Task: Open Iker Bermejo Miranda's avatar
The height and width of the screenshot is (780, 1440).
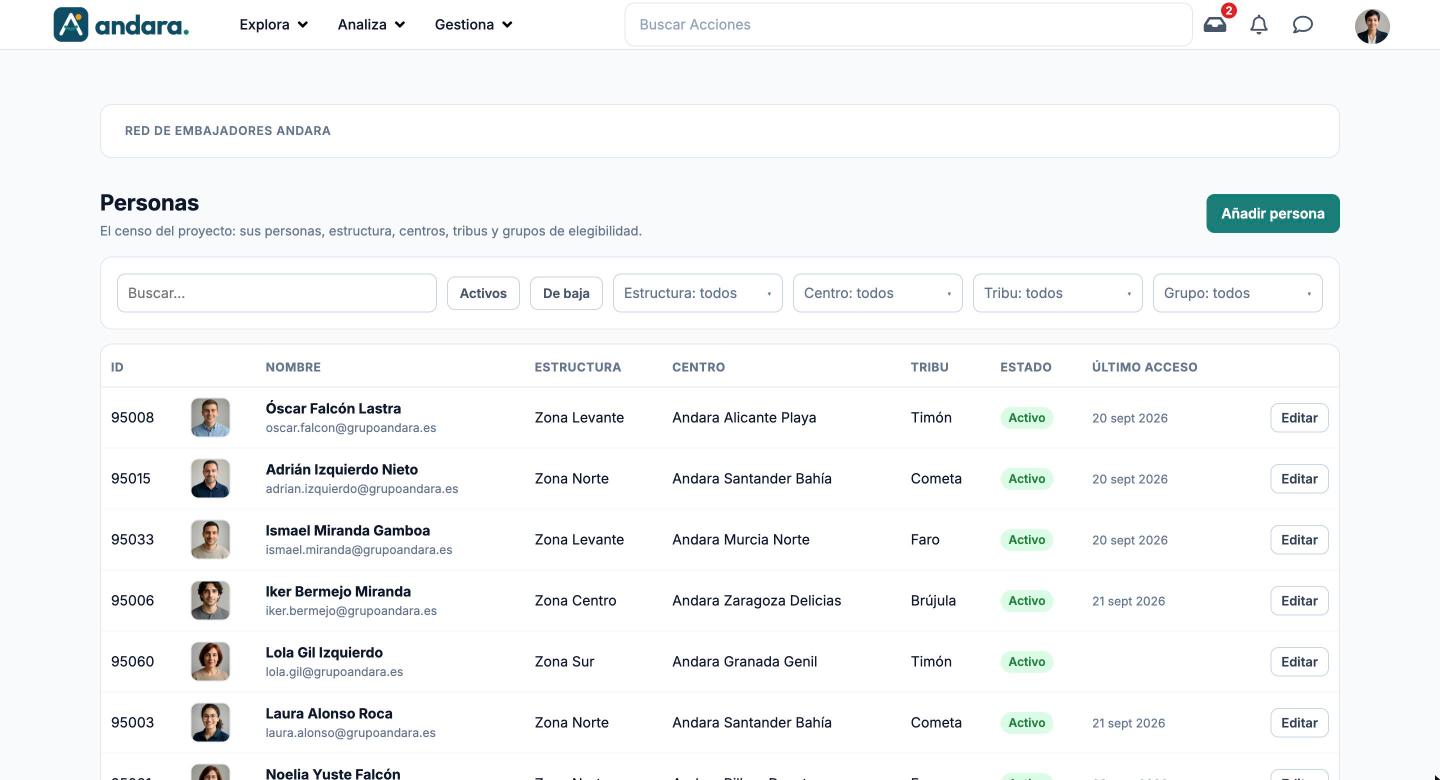Action: click(x=210, y=601)
